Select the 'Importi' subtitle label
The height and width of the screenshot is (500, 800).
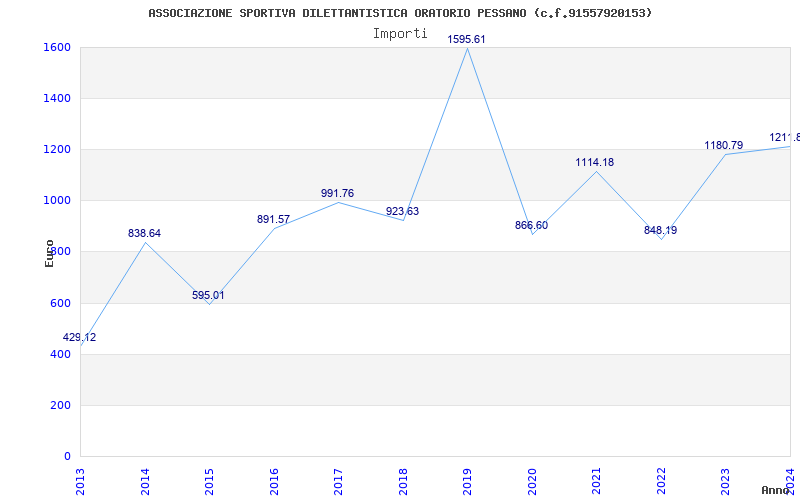click(x=400, y=34)
